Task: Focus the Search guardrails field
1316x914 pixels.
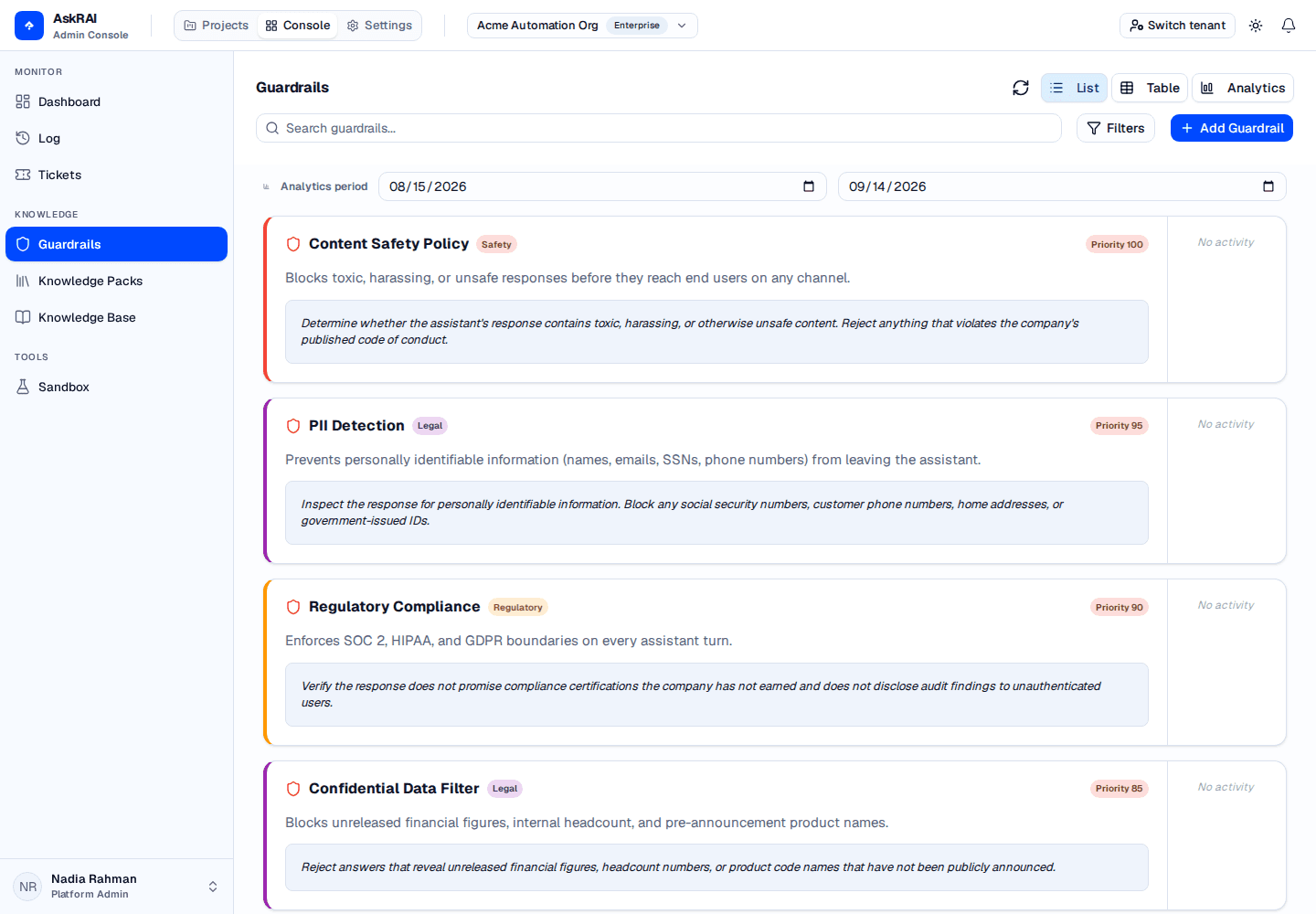Action: (x=659, y=128)
